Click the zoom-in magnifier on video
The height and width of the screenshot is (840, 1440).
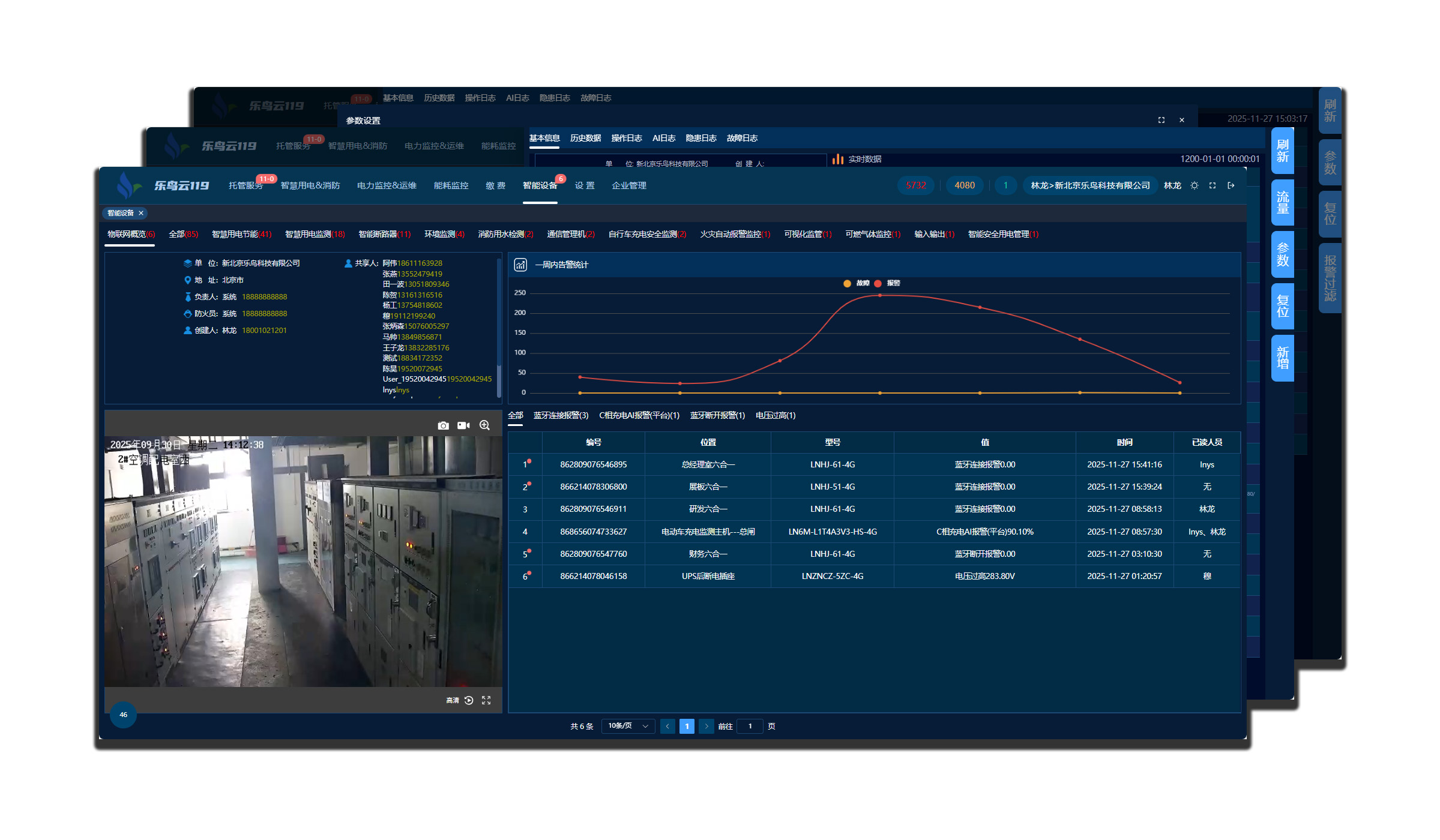tap(484, 425)
